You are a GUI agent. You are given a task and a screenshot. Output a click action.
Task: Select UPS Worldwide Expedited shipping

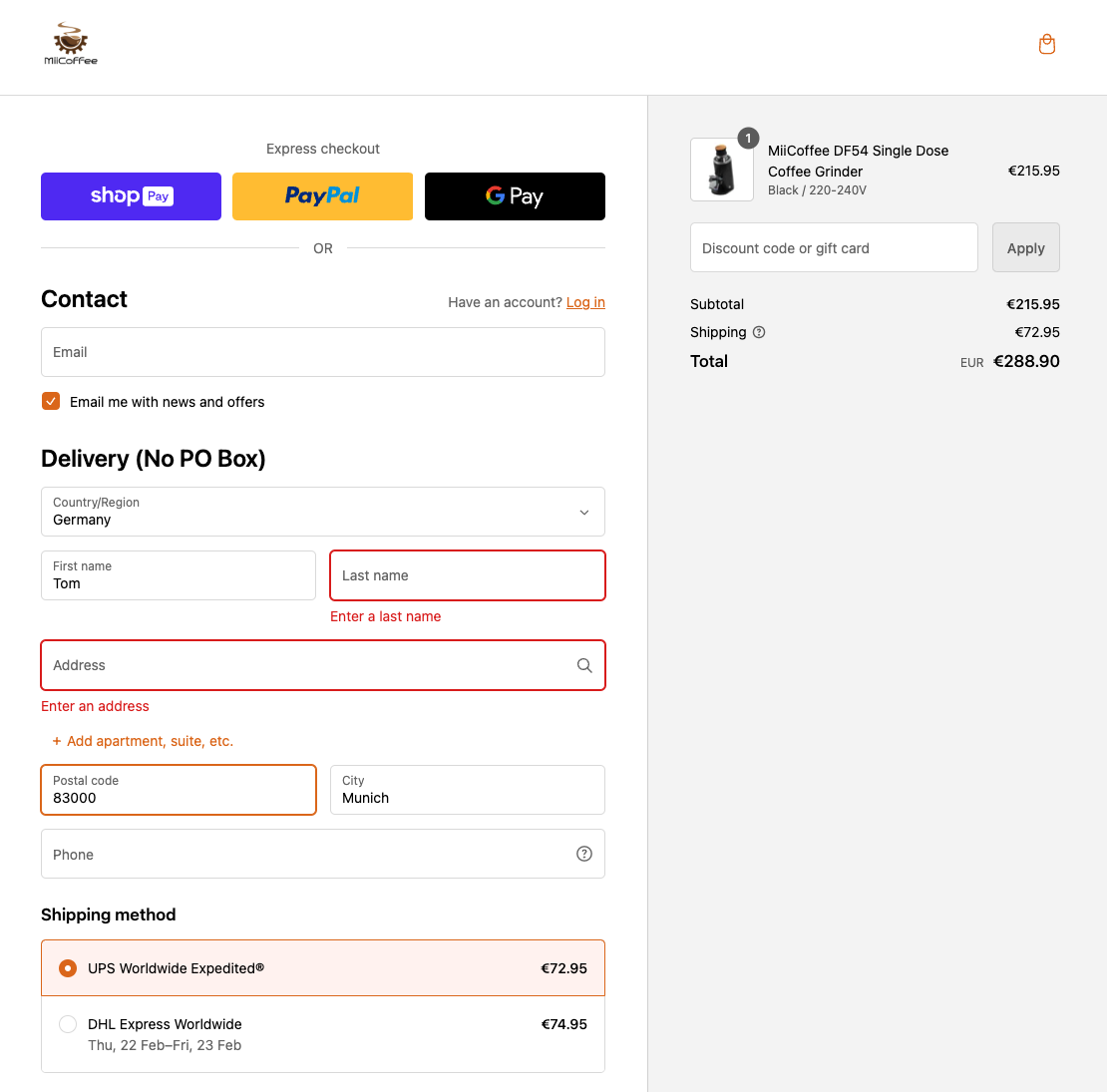click(68, 968)
